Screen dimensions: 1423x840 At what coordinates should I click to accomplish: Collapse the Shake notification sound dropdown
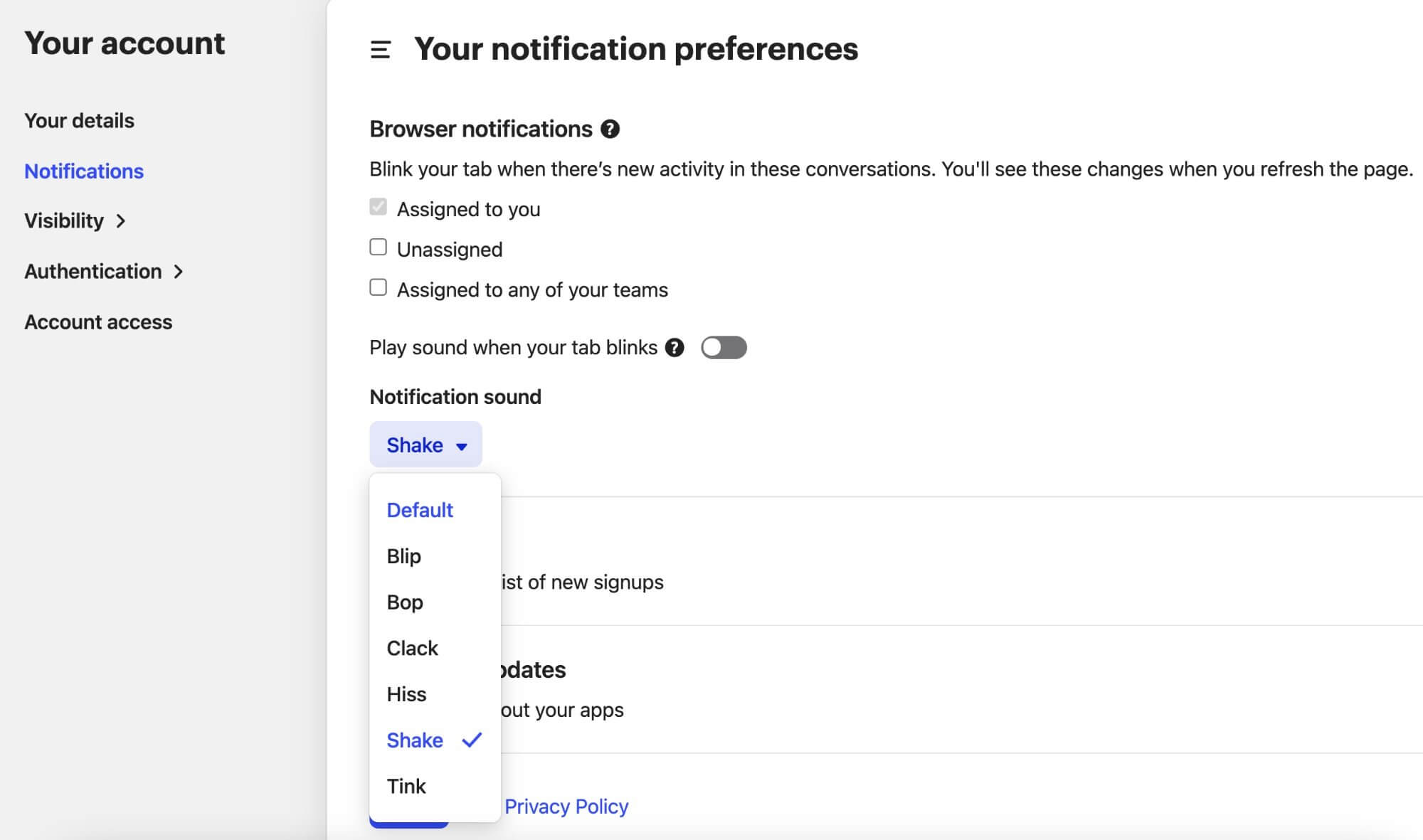425,445
